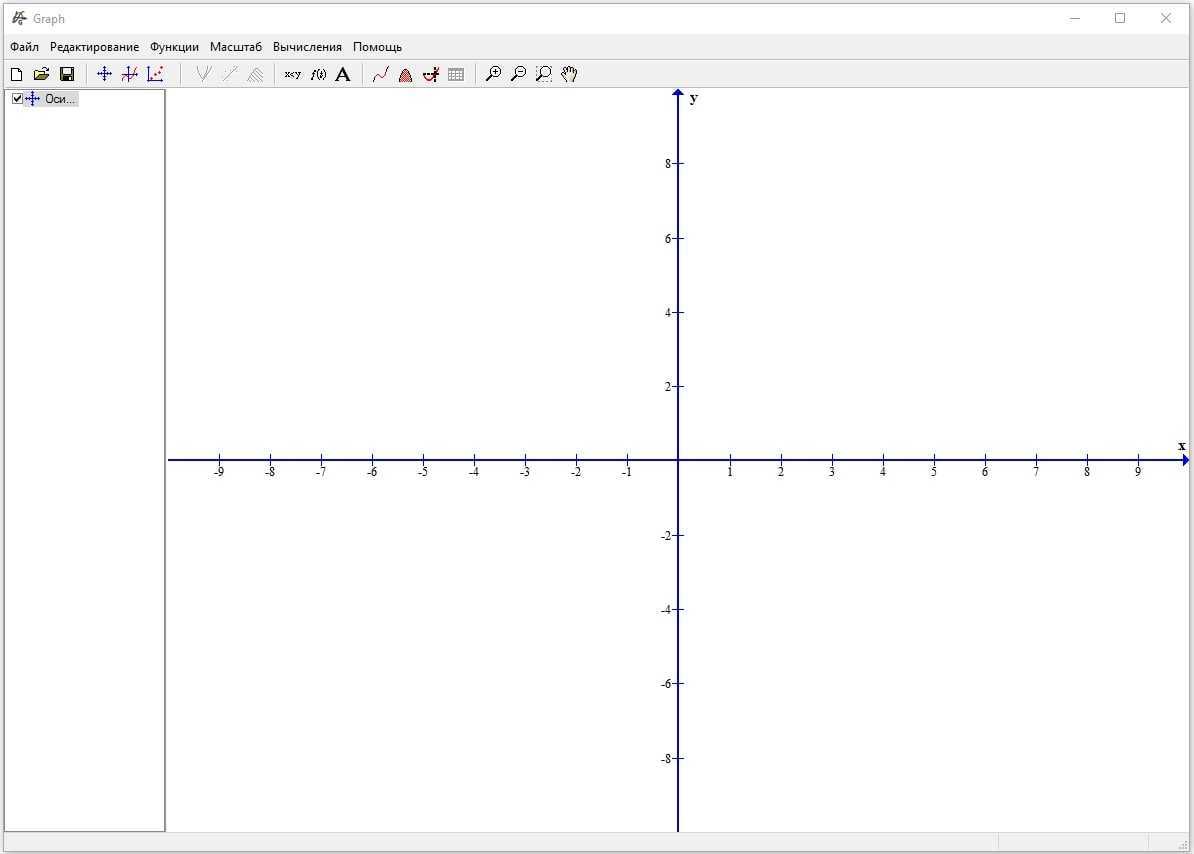Uncheck the Оси visibility checkbox
Image resolution: width=1194 pixels, height=854 pixels.
[17, 99]
